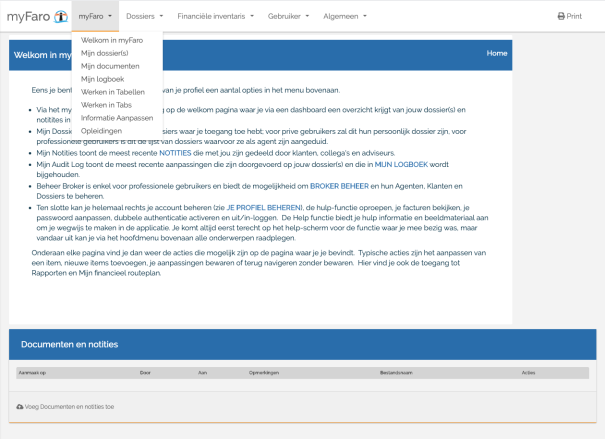The width and height of the screenshot is (605, 439).
Task: Choose Mijn documenten in the dropdown
Action: (110, 66)
